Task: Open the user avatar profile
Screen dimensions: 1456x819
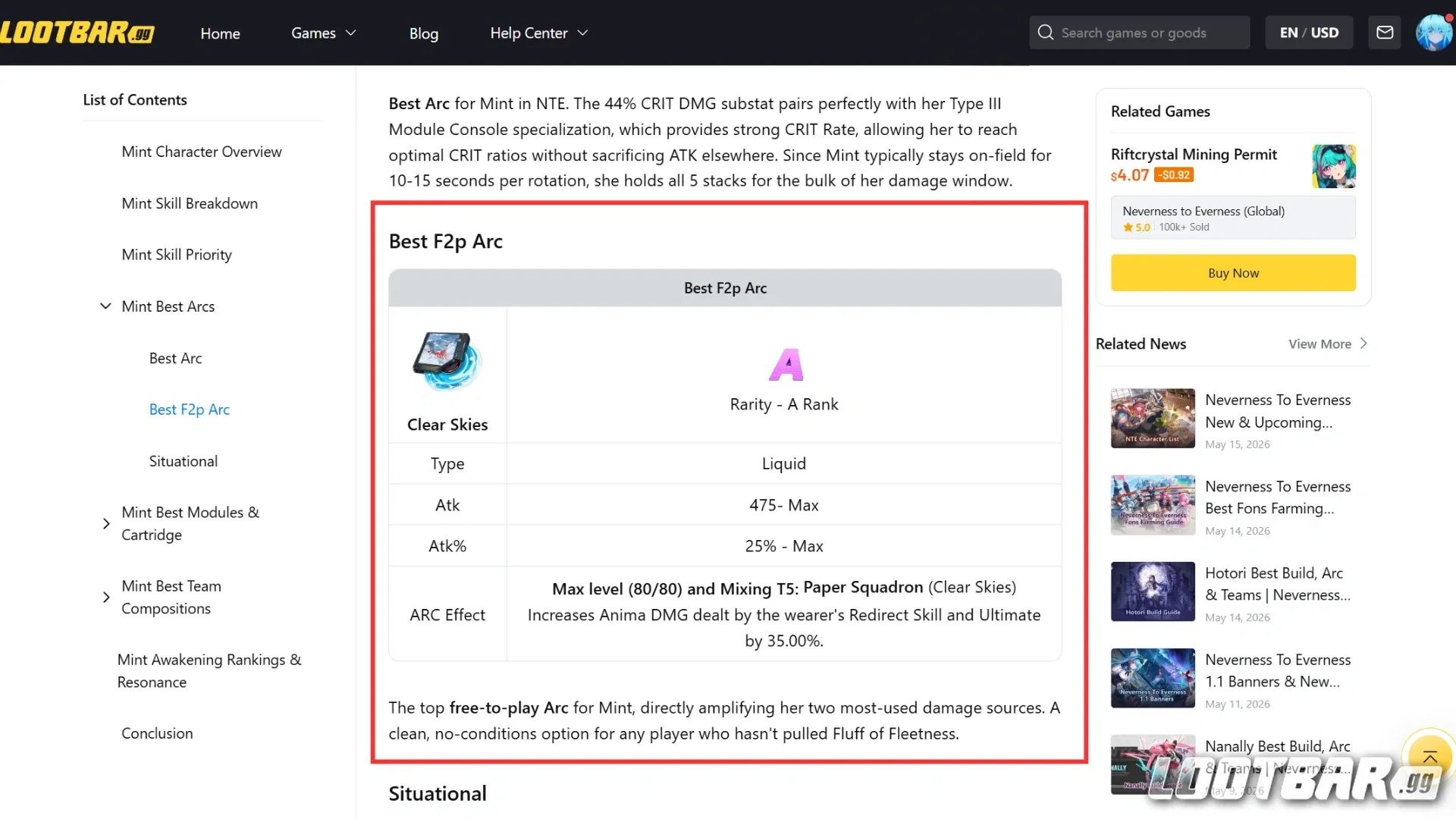Action: point(1433,33)
